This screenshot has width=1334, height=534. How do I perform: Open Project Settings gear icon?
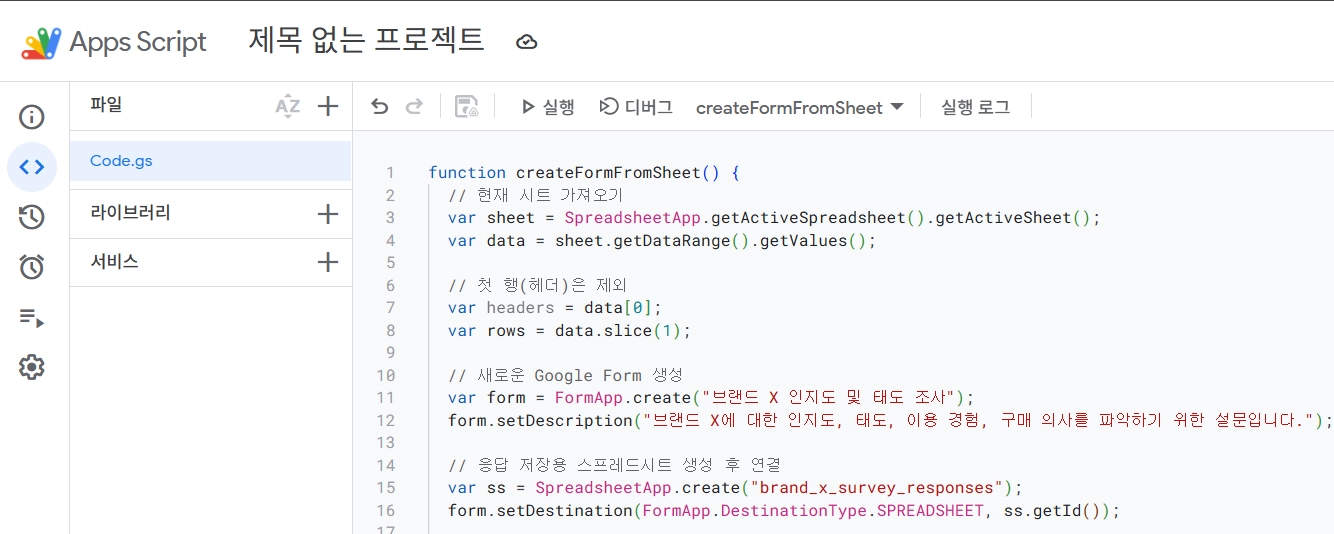point(32,367)
